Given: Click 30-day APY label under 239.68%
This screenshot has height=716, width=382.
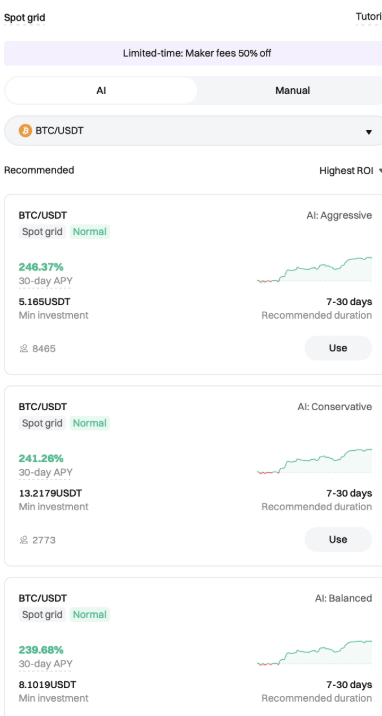Looking at the screenshot, I should [45, 663].
